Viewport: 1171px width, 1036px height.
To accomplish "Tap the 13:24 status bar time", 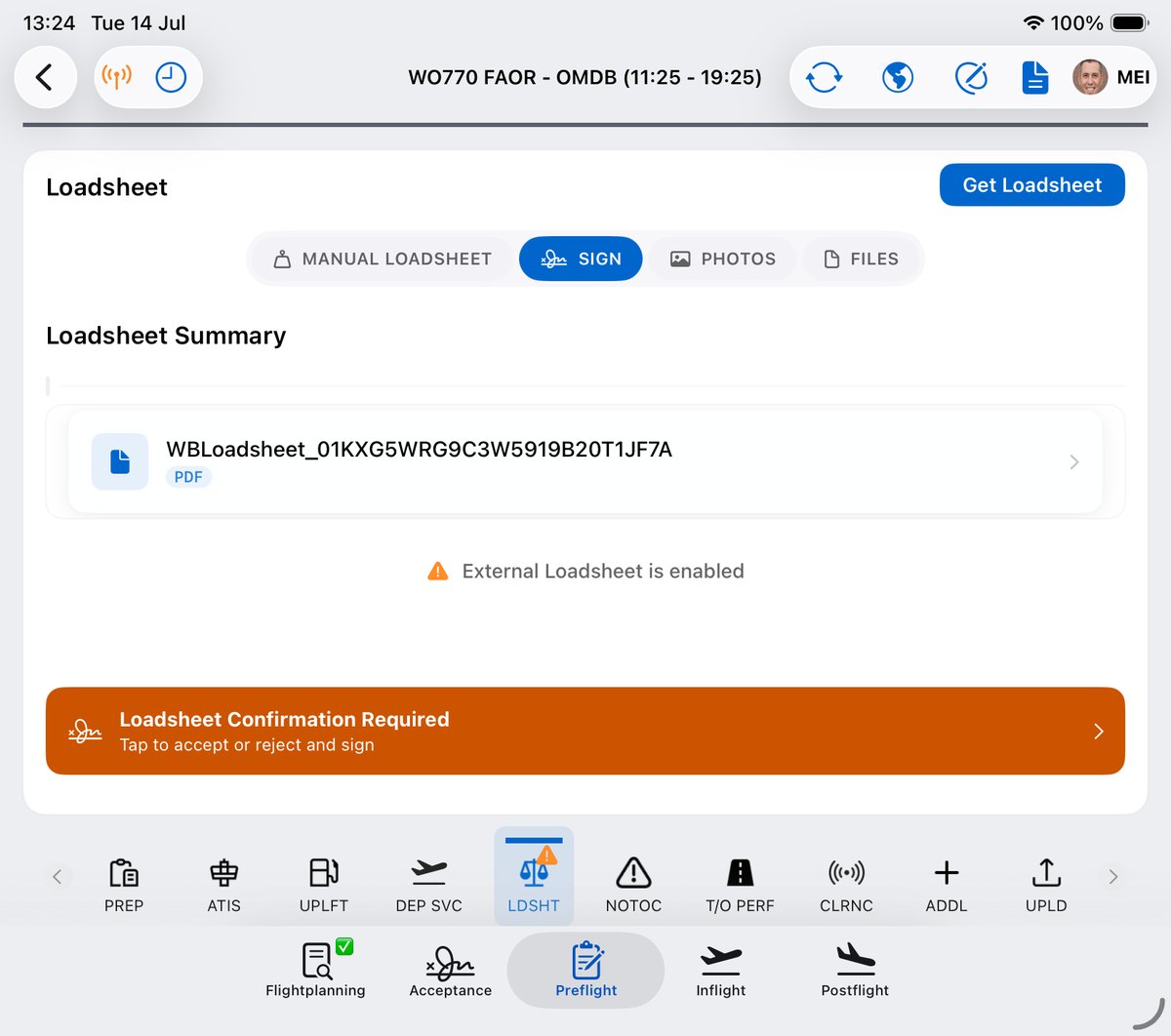I will coord(49,22).
